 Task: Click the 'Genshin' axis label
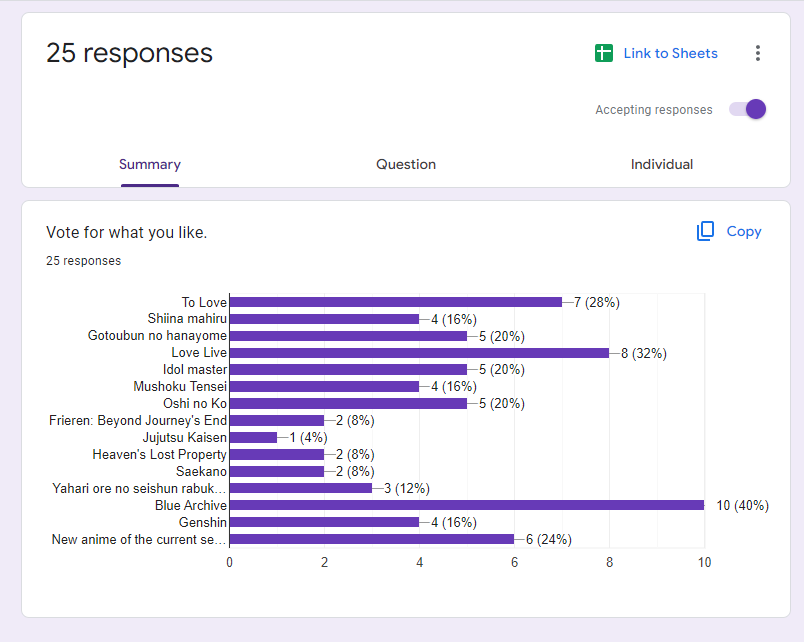pos(203,522)
